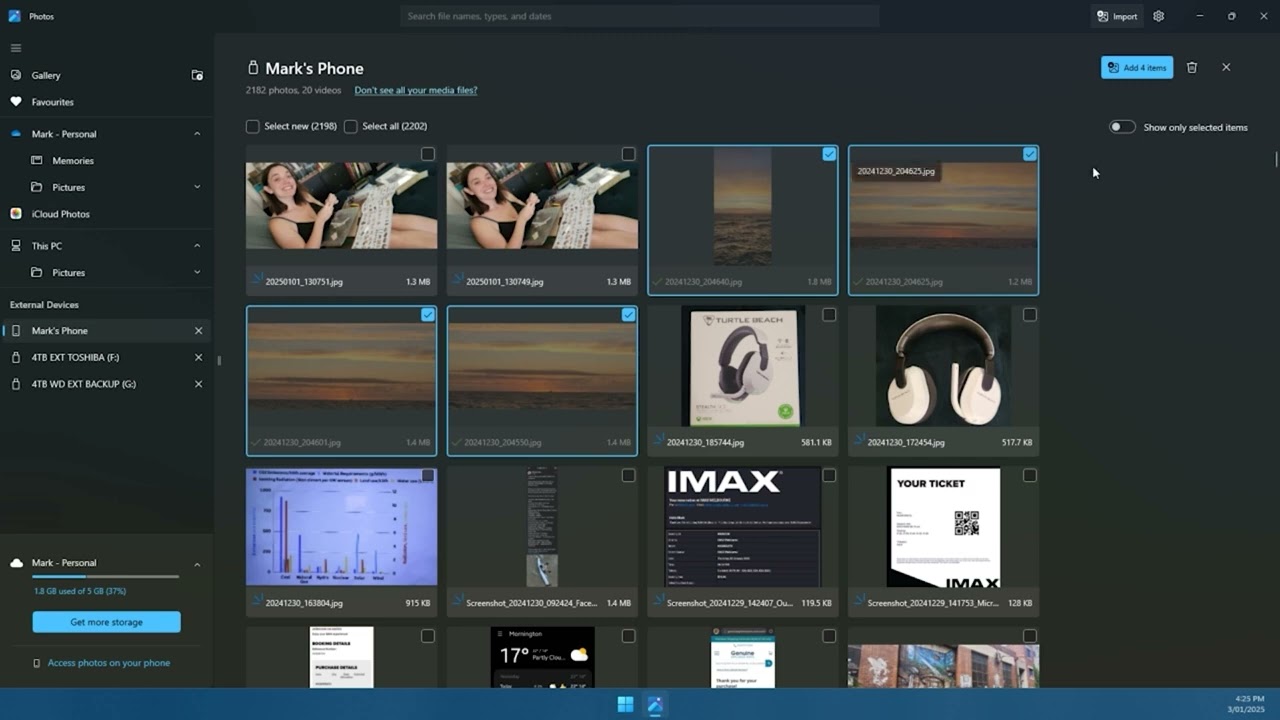Uncheck the 20241230_204550.jpg selection box
Viewport: 1280px width, 720px height.
coord(628,315)
